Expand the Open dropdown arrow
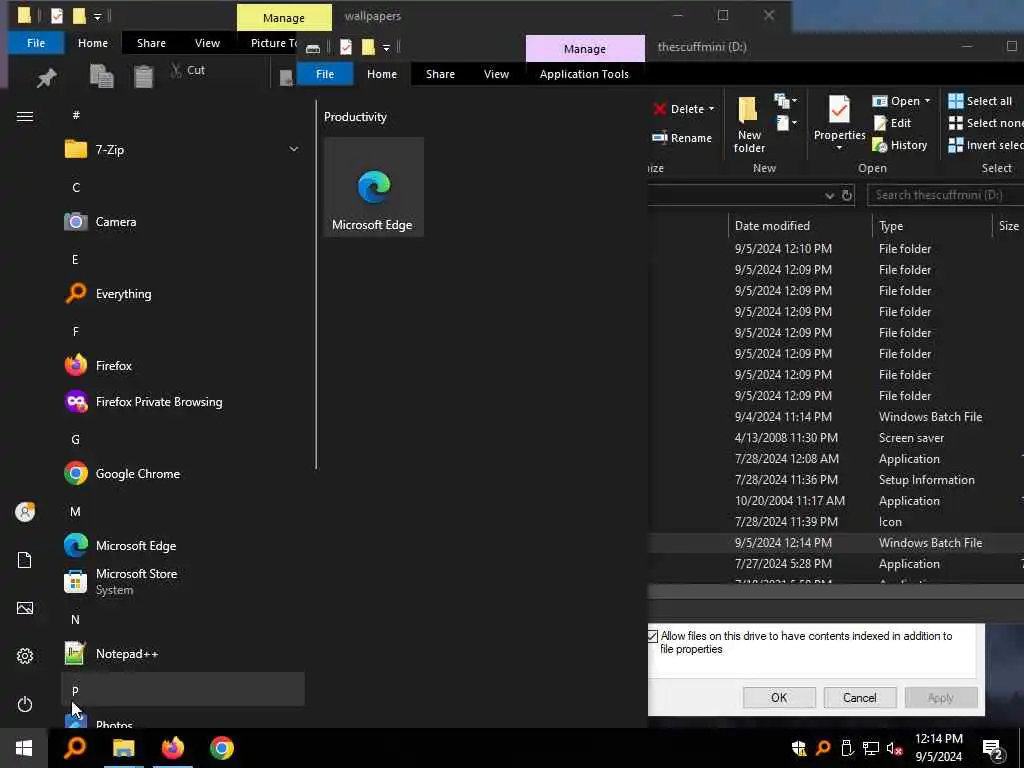Screen dimensions: 1024x768 click(x=927, y=101)
